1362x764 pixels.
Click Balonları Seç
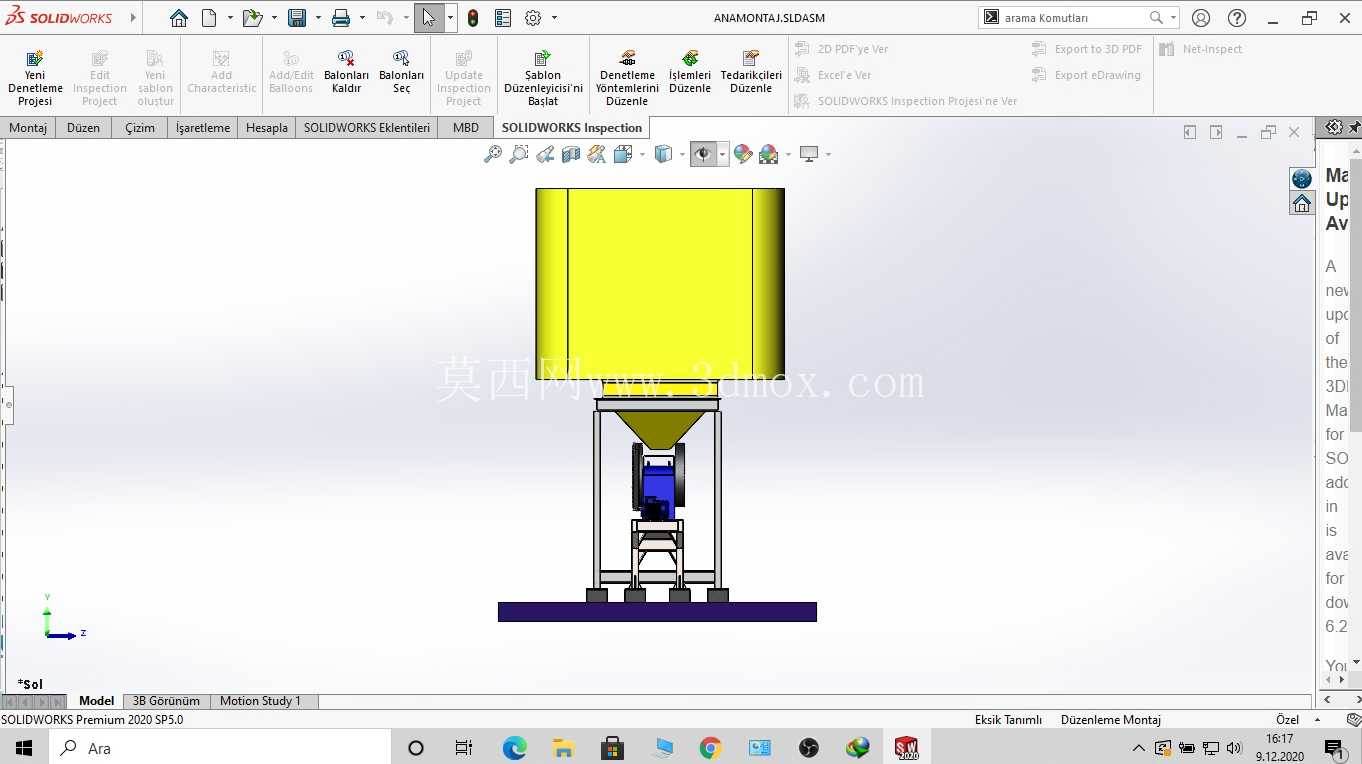click(401, 72)
